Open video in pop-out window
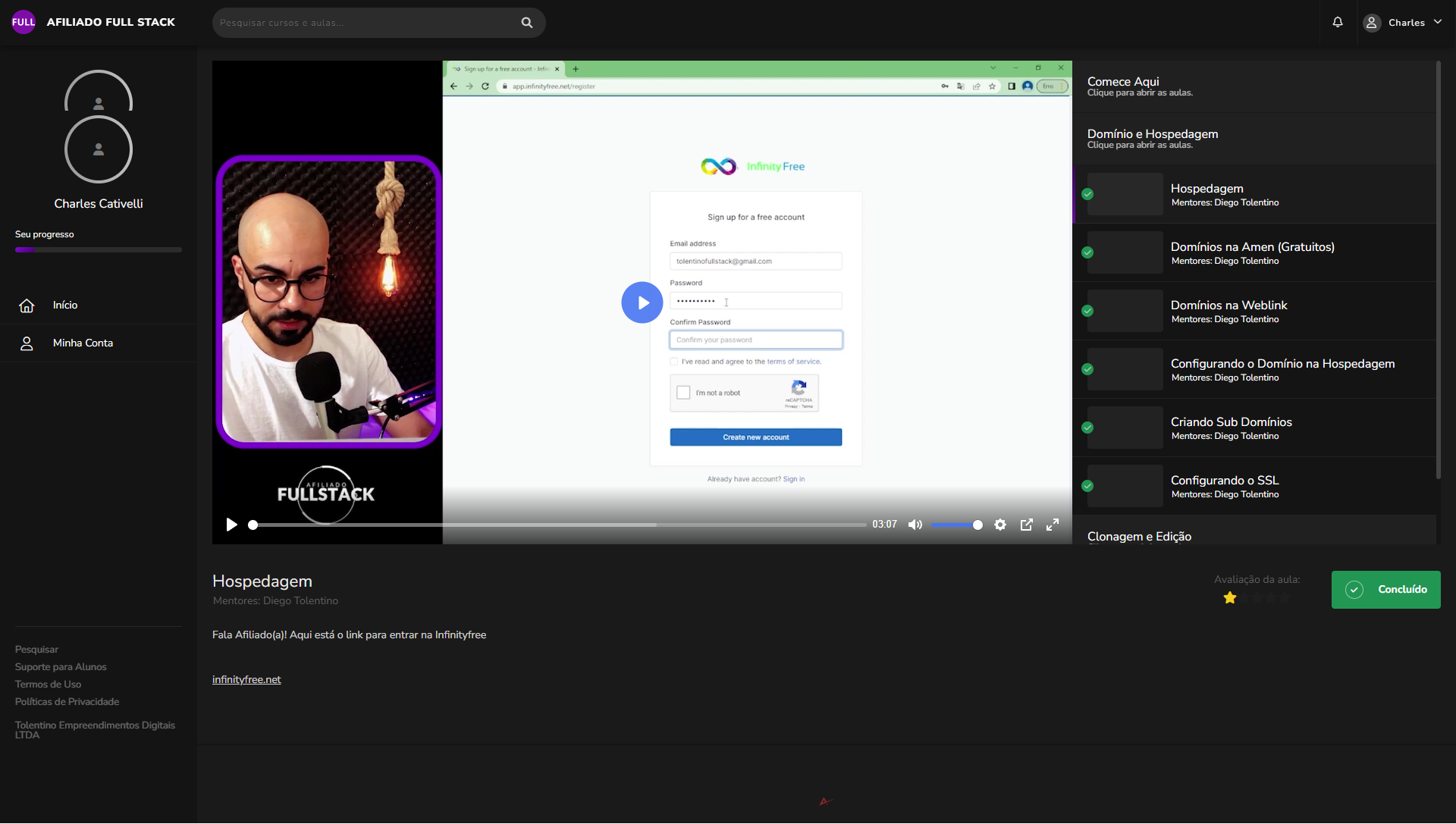Image resolution: width=1456 pixels, height=824 pixels. point(1027,525)
